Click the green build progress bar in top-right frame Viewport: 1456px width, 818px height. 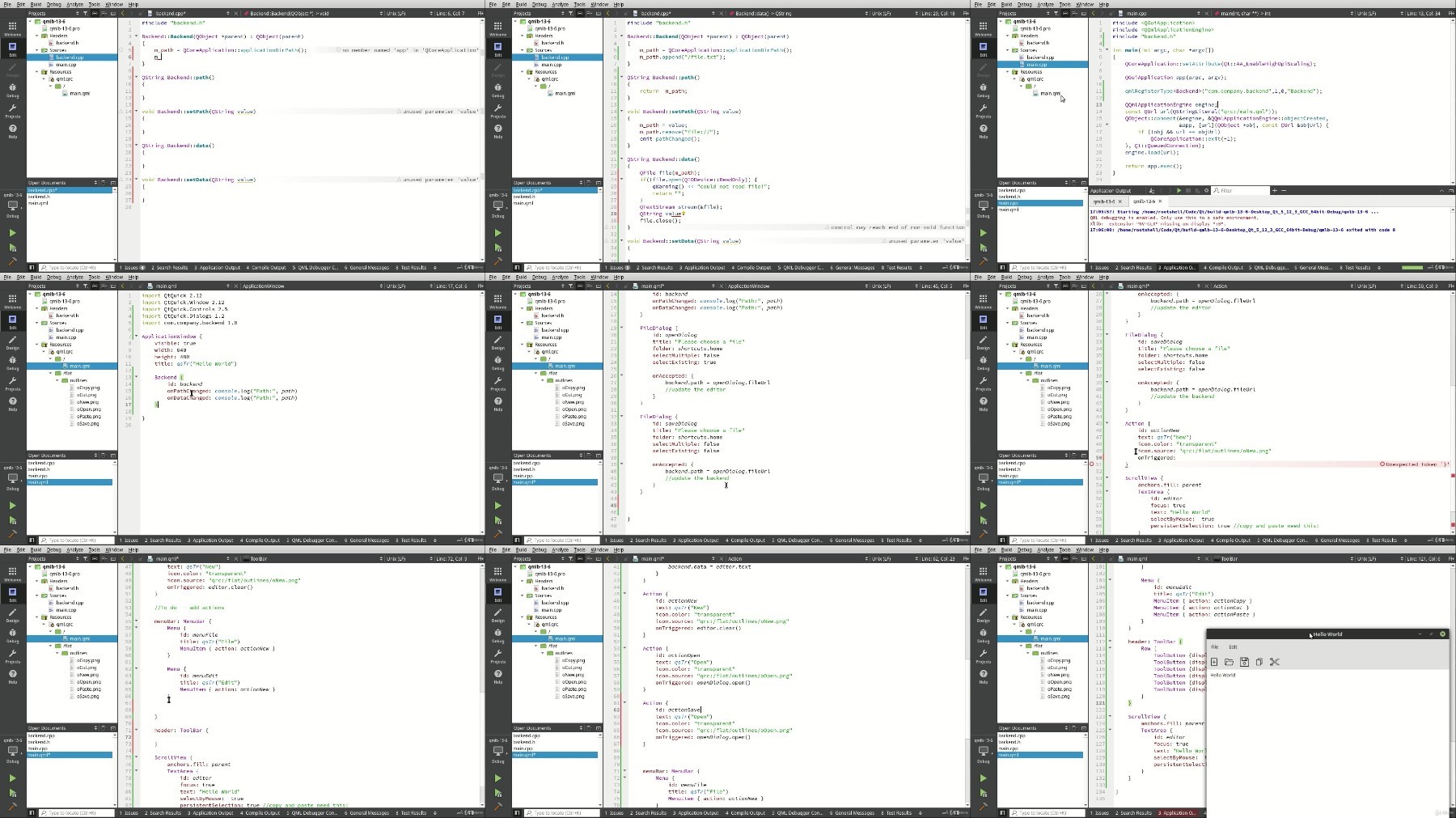coord(1412,268)
